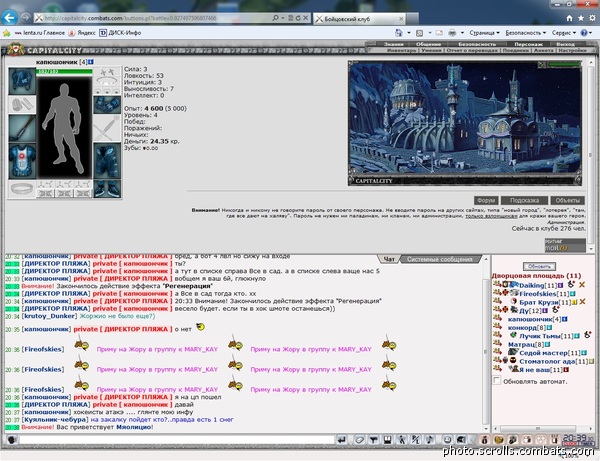600x461 pixels.
Task: Open the browser help question mark dropdown
Action: point(586,33)
